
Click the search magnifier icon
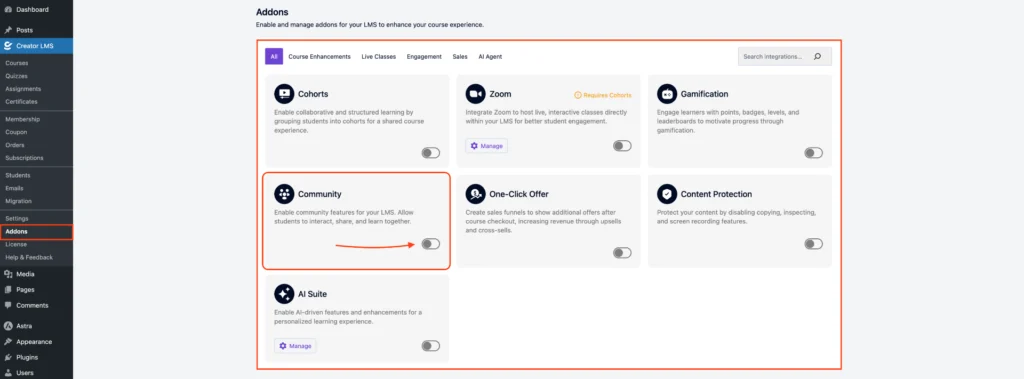coord(817,57)
